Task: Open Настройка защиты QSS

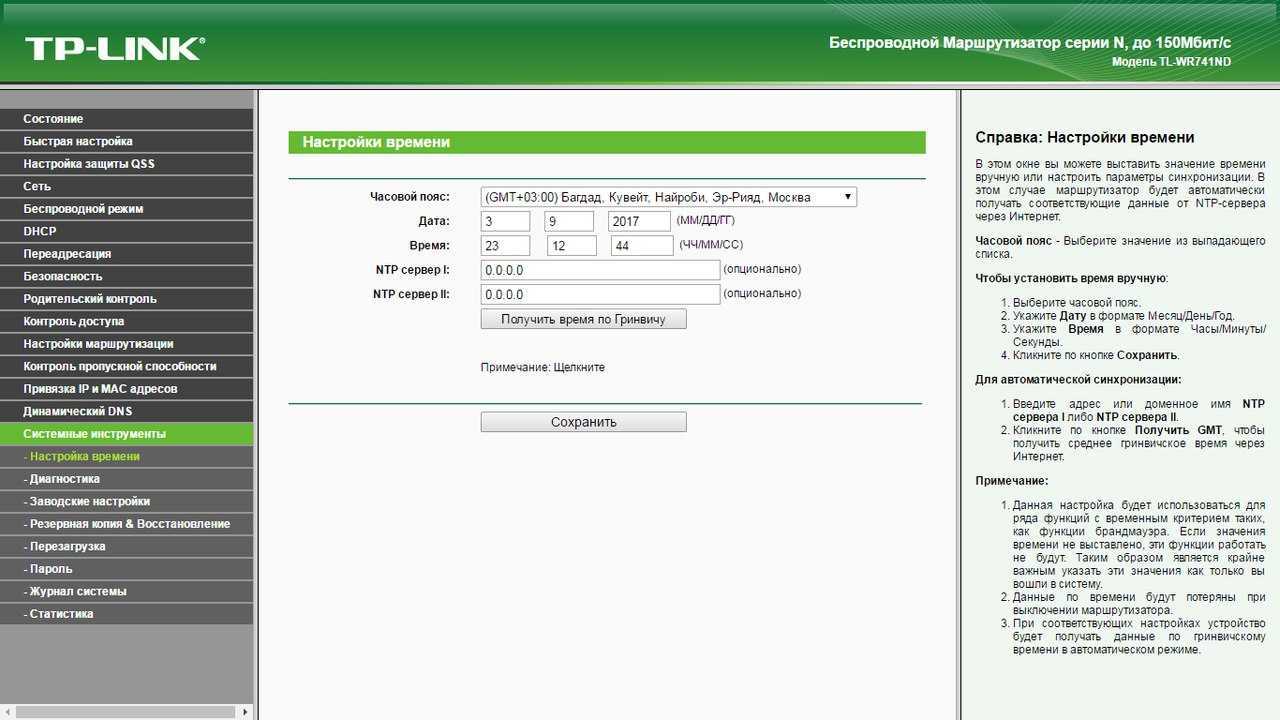Action: 126,164
